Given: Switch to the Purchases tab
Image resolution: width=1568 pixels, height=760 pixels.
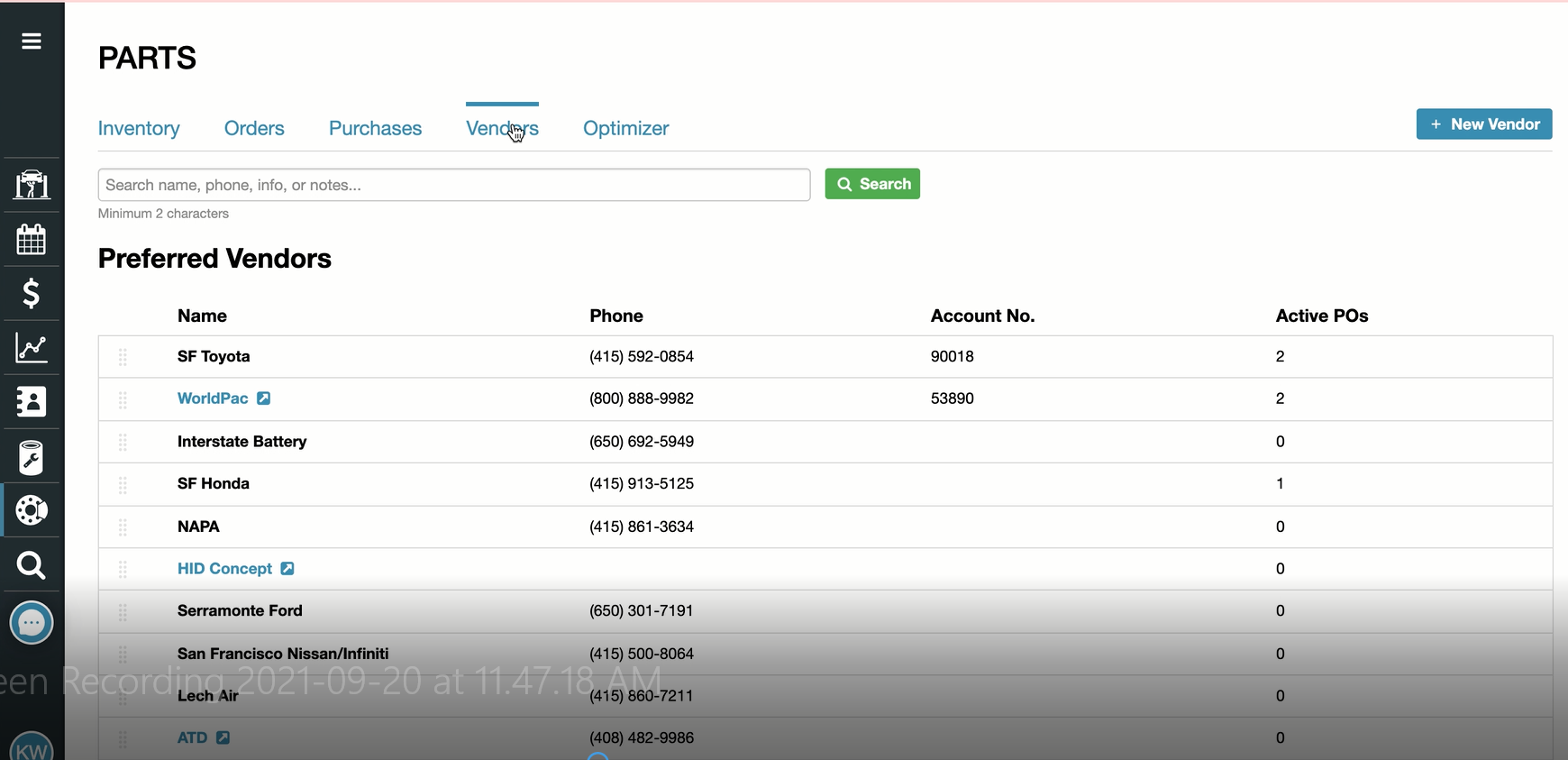Looking at the screenshot, I should click(x=375, y=129).
